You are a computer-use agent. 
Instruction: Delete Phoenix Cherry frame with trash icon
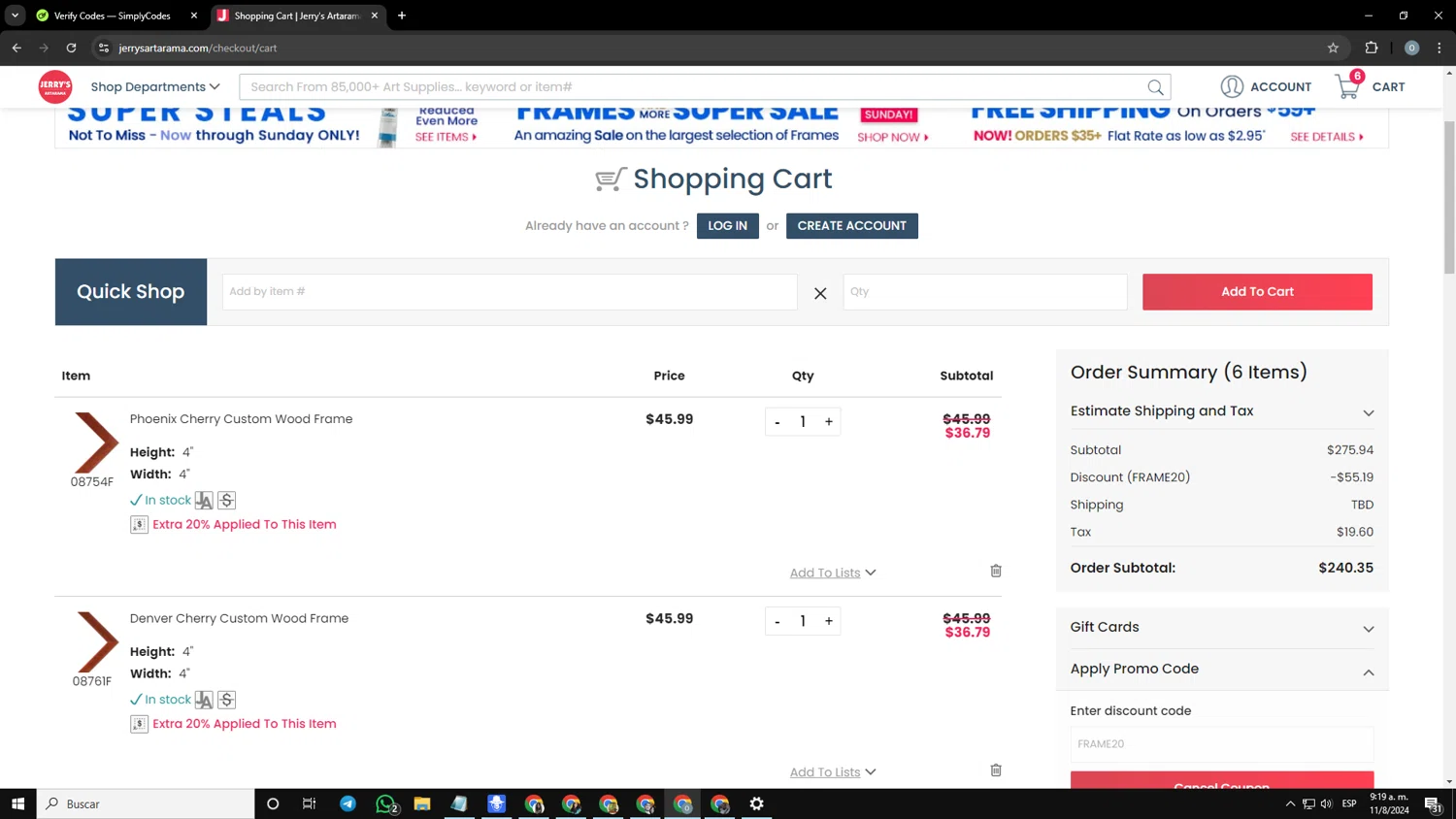click(996, 571)
